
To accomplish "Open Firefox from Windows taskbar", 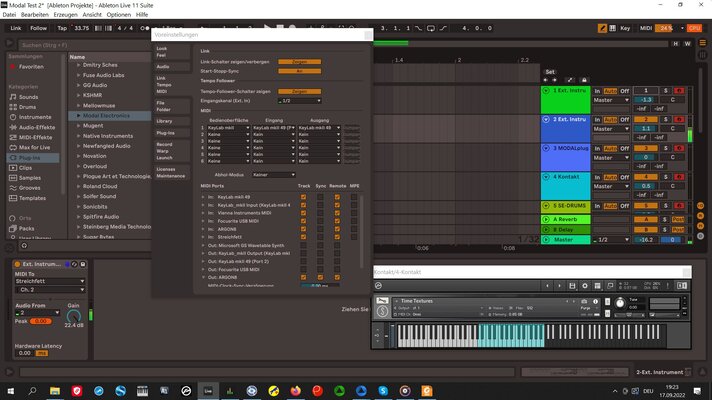I will pyautogui.click(x=296, y=391).
